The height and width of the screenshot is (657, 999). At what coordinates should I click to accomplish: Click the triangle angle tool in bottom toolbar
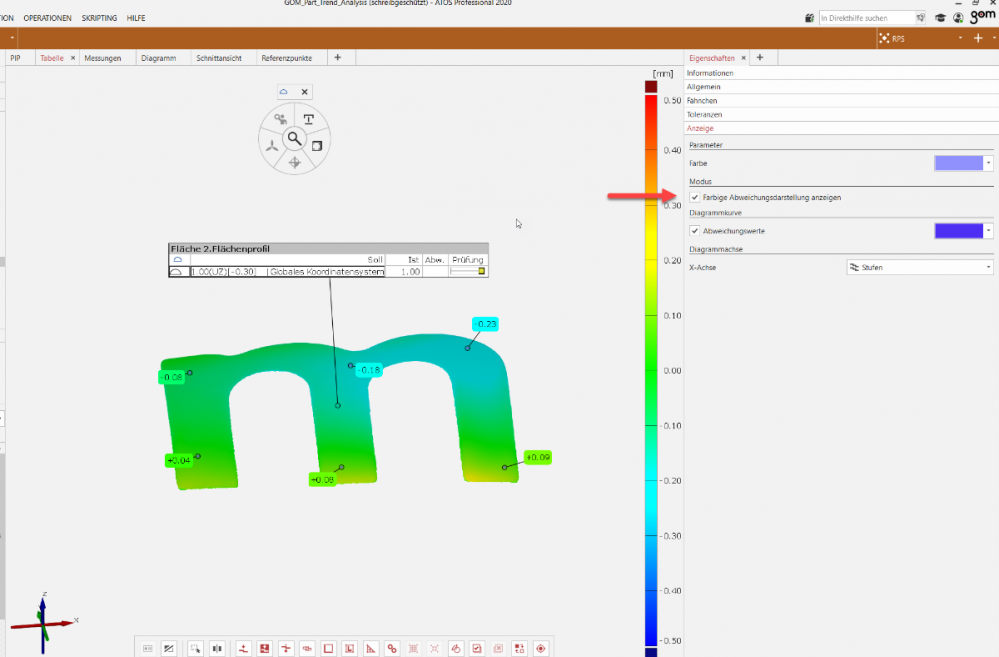(x=370, y=648)
